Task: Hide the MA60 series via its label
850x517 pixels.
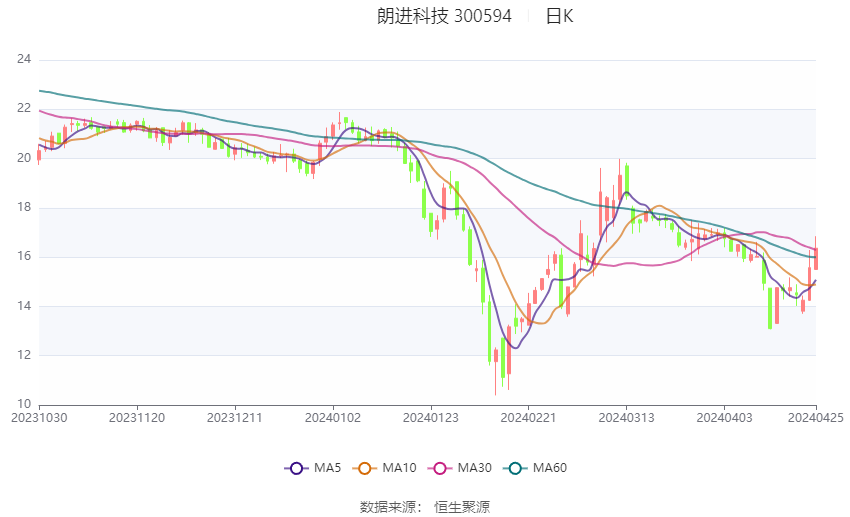Action: pyautogui.click(x=550, y=468)
